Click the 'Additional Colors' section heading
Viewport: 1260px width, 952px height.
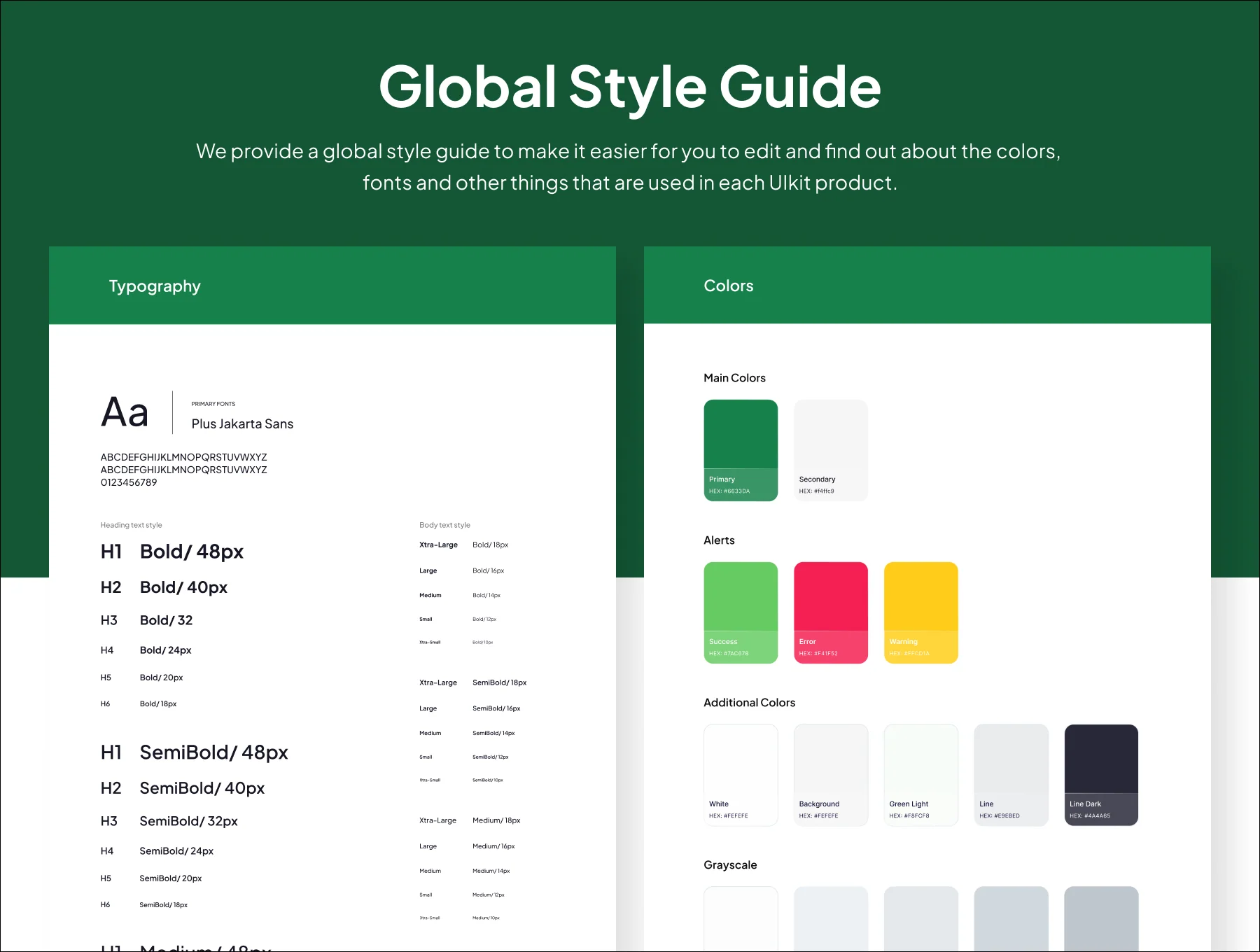[x=749, y=703]
